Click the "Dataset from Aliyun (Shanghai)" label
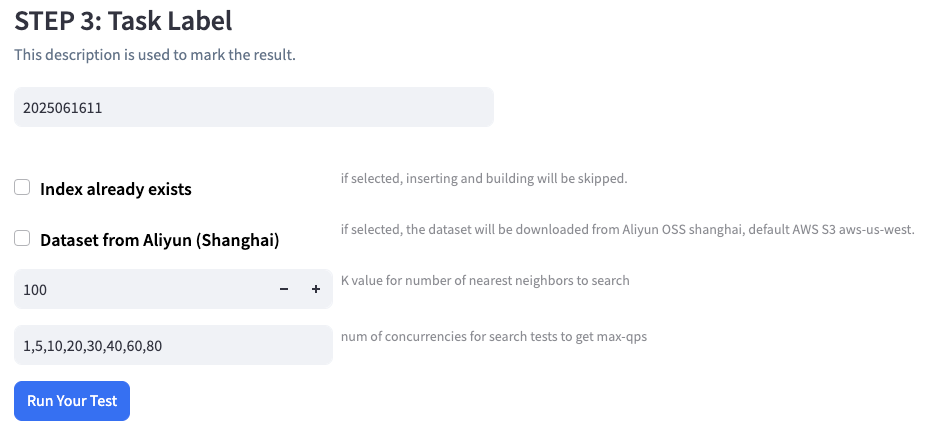Viewport: 934px width, 428px height. pyautogui.click(x=159, y=241)
